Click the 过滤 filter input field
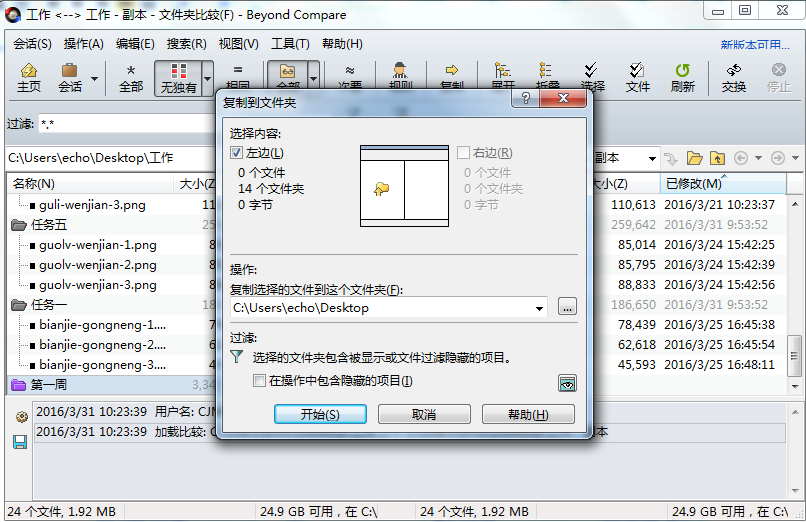The height and width of the screenshot is (522, 806). click(126, 124)
